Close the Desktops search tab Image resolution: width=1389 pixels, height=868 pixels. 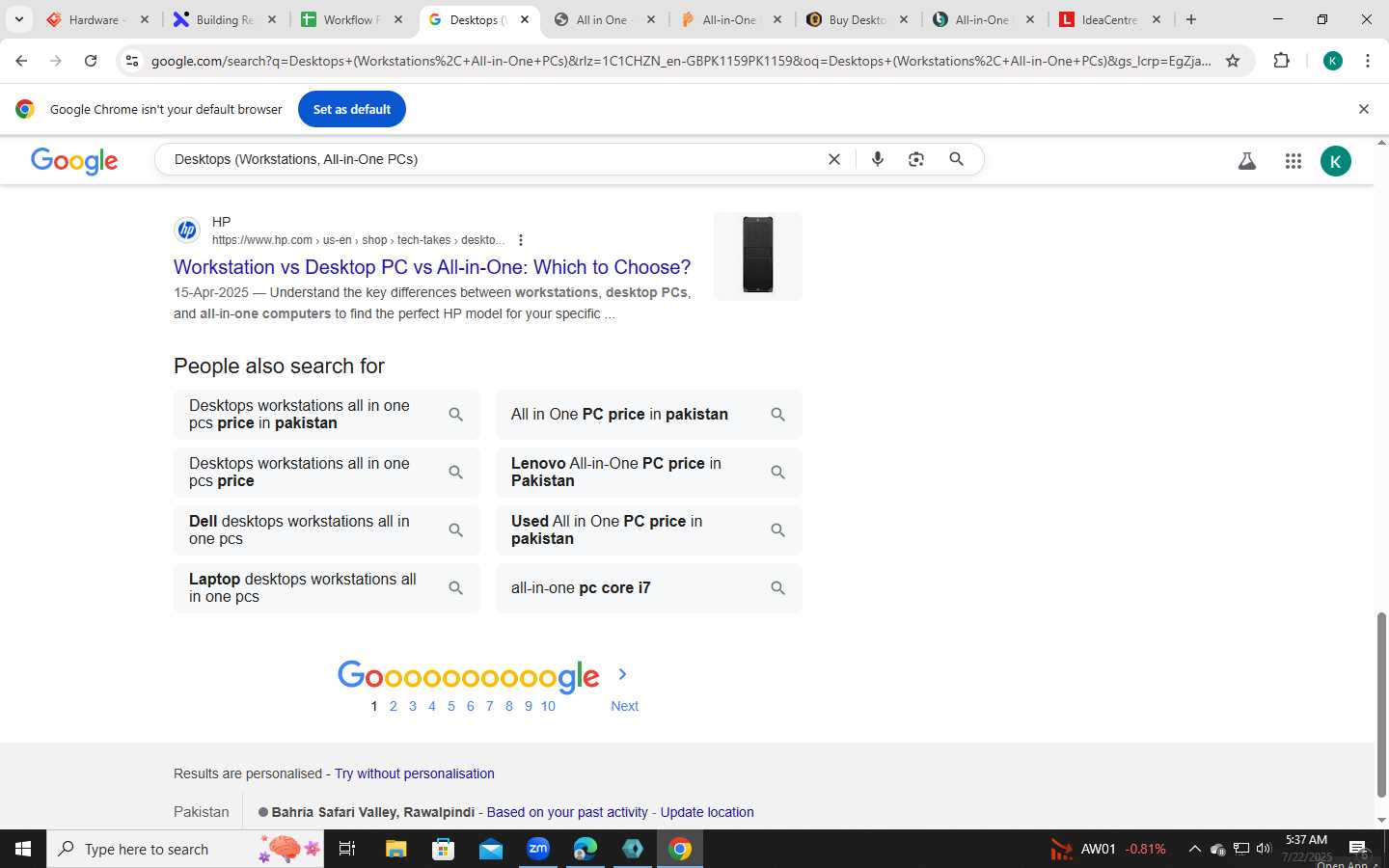click(x=525, y=19)
